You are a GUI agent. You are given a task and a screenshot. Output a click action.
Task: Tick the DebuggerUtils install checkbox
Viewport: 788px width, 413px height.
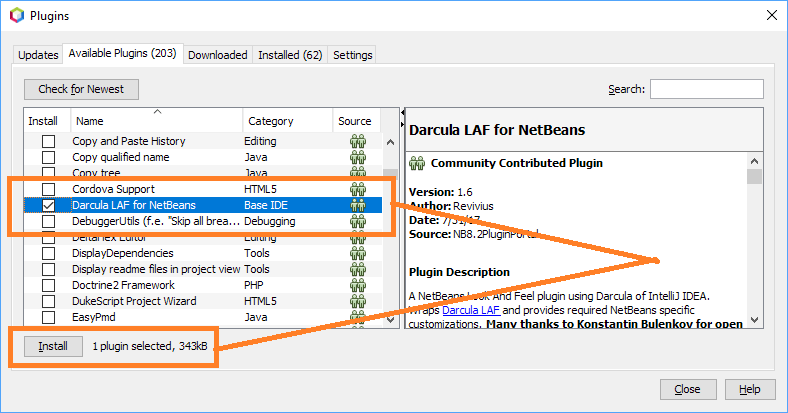tap(48, 221)
